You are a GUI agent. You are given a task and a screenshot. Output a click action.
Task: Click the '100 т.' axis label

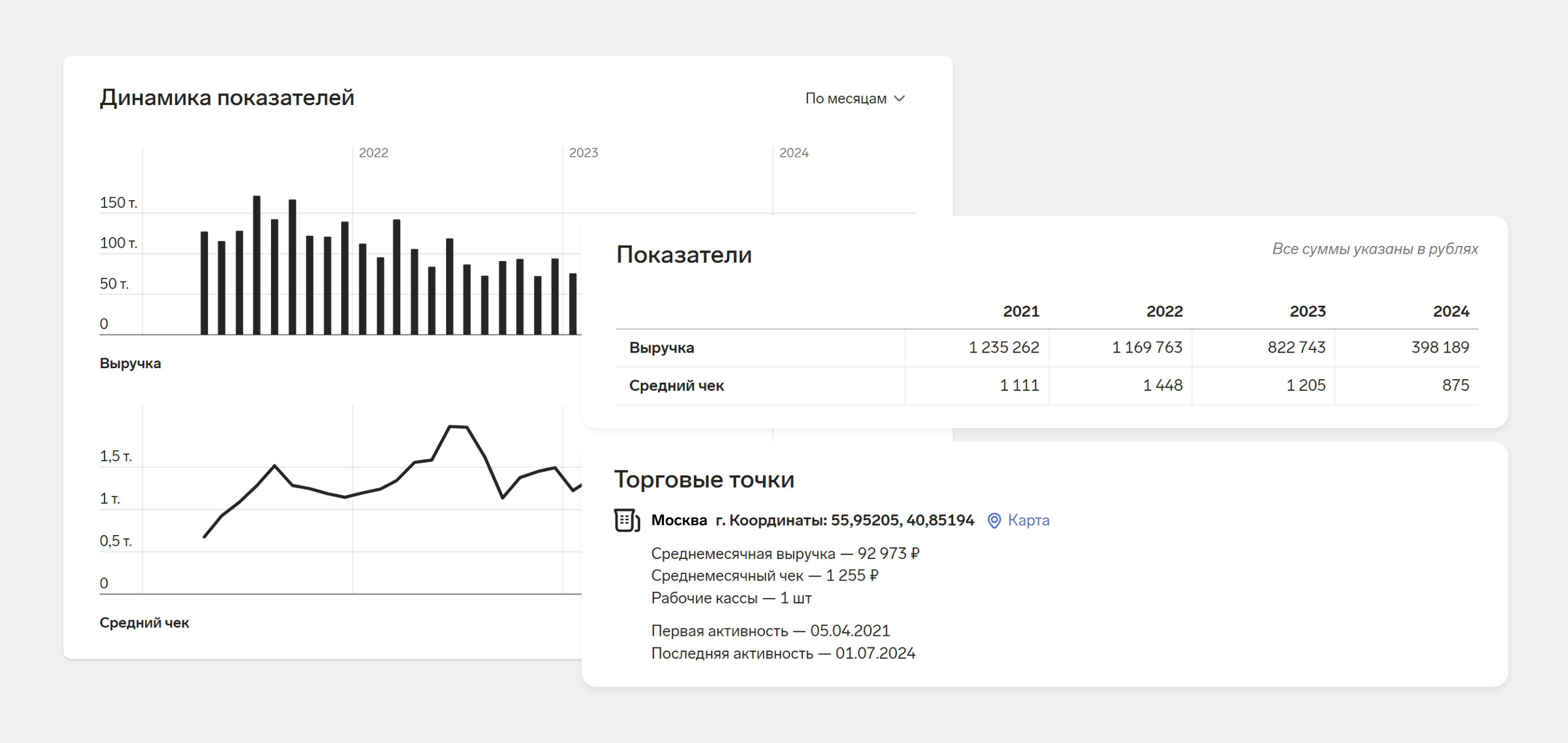[118, 243]
